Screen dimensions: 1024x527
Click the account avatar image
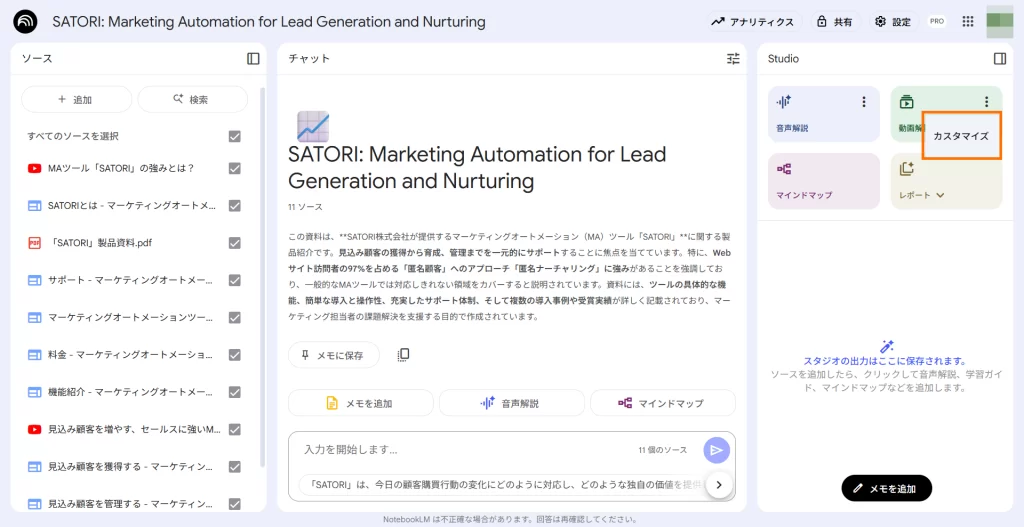[1000, 22]
